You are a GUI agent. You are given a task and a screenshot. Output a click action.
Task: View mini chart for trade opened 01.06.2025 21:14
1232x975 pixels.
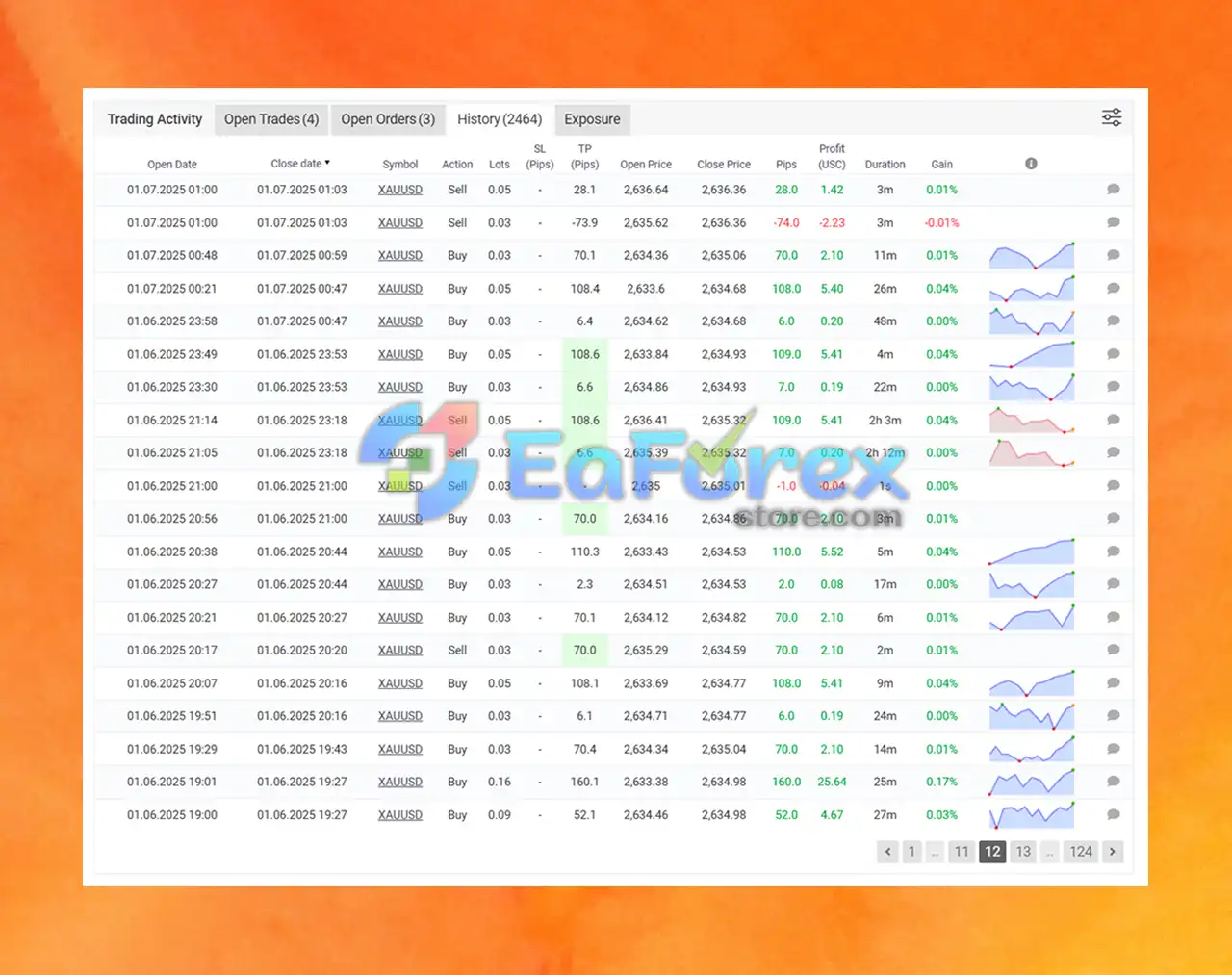(1032, 421)
